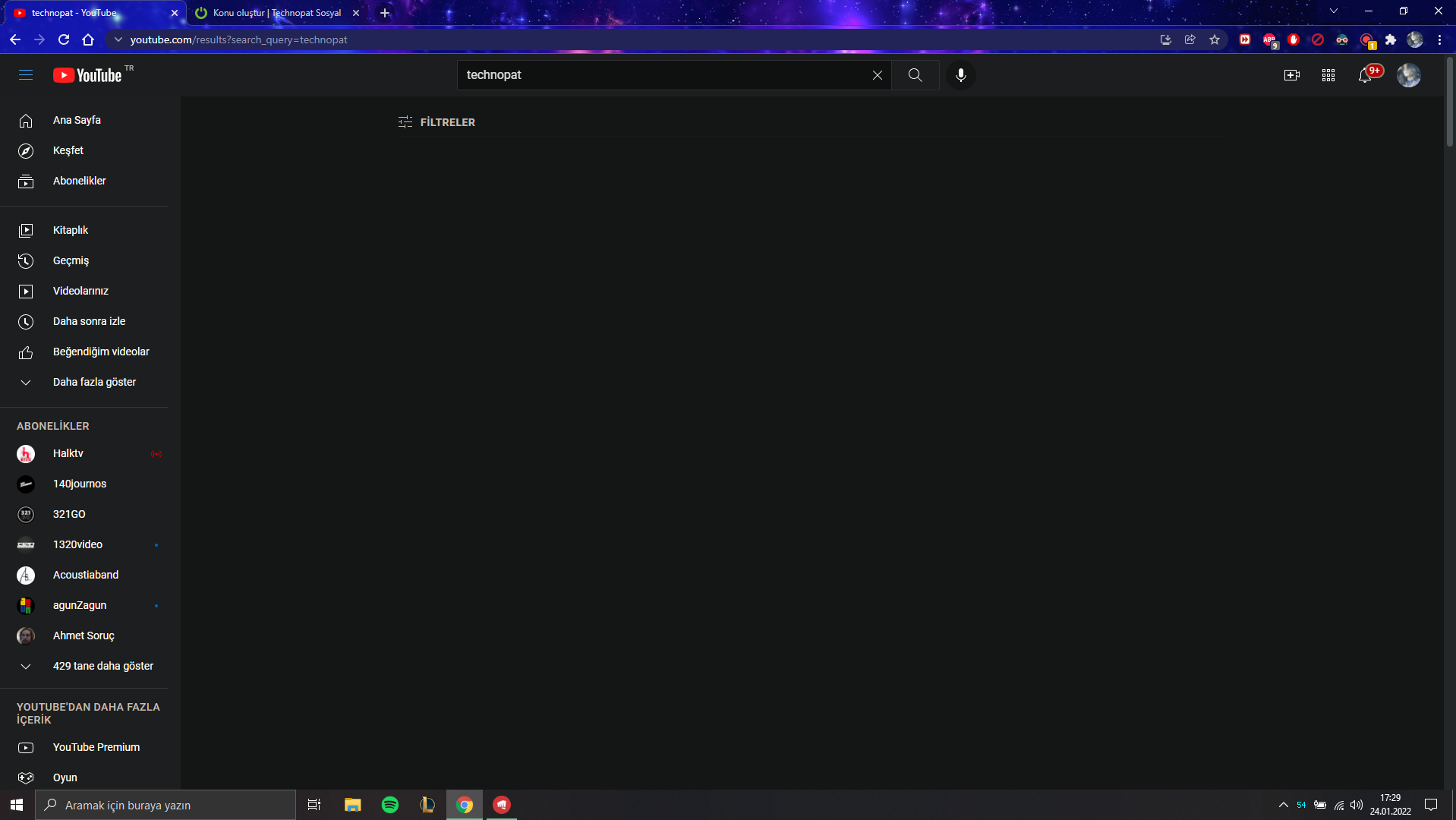The width and height of the screenshot is (1456, 820).
Task: Click the magnifier search button
Action: click(916, 75)
